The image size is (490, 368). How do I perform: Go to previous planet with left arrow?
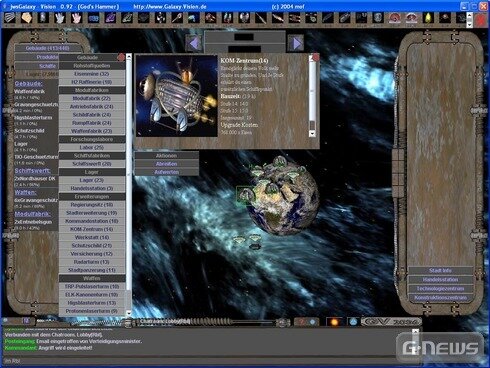click(x=194, y=43)
